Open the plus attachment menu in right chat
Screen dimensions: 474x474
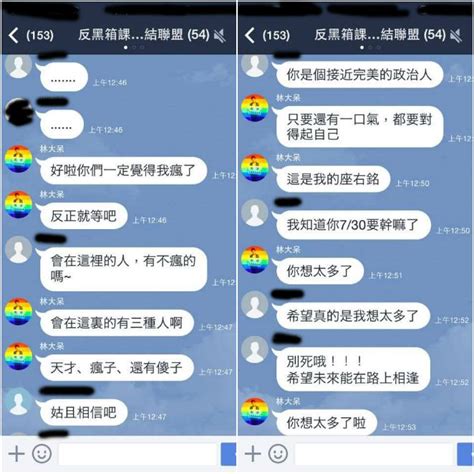pyautogui.click(x=253, y=454)
